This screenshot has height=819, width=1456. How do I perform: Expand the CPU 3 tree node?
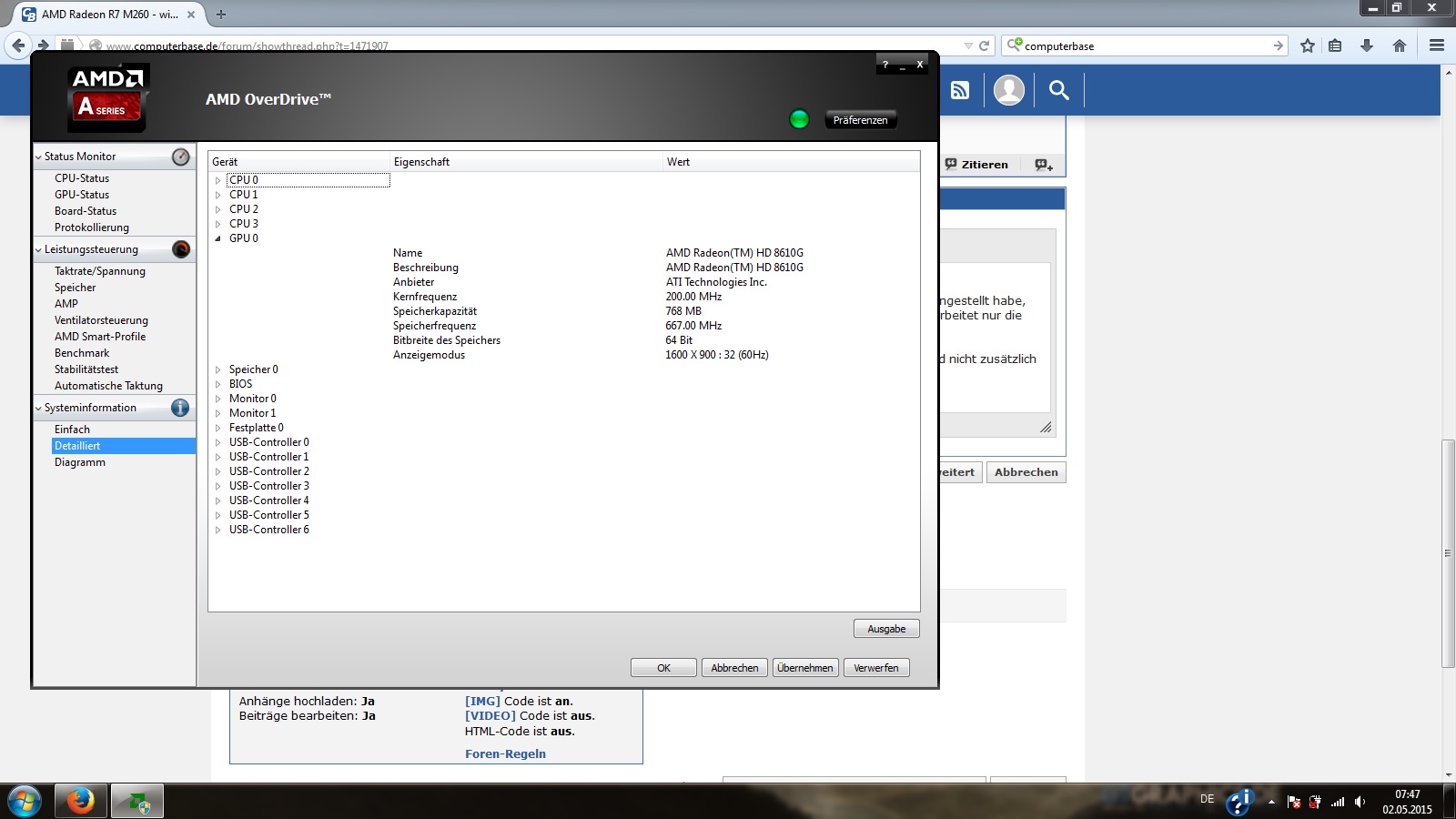point(218,224)
